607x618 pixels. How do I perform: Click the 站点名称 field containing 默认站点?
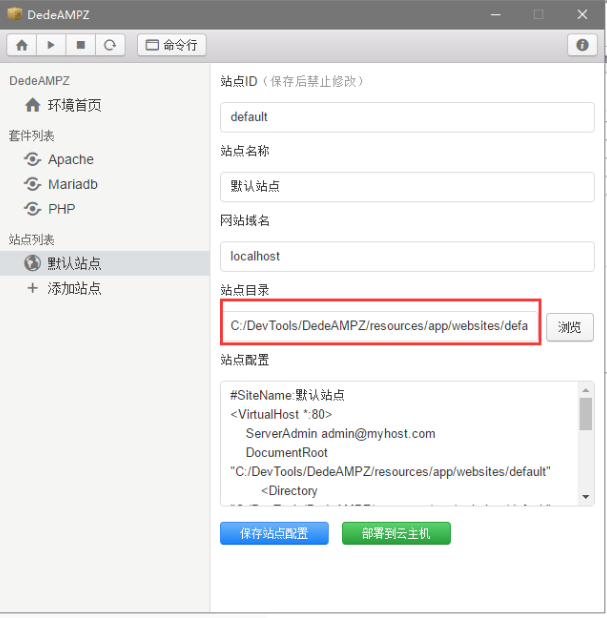(407, 186)
